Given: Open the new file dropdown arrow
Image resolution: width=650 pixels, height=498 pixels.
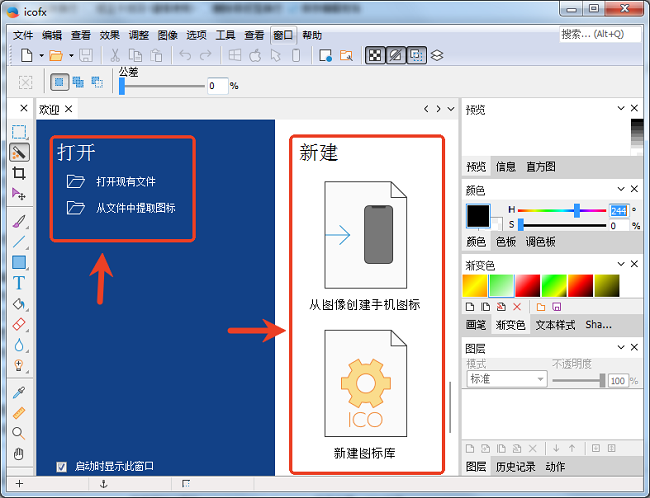Looking at the screenshot, I should [41, 55].
